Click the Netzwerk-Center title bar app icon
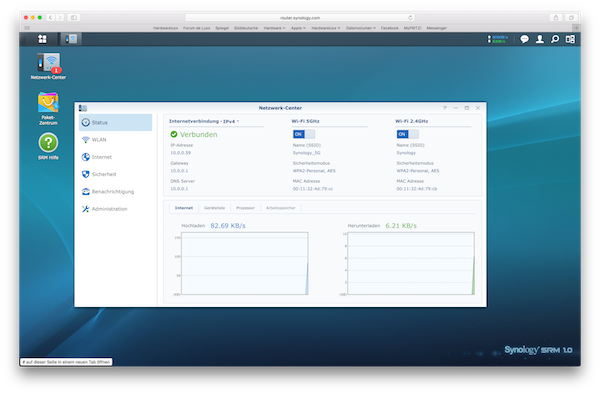The width and height of the screenshot is (600, 394). click(83, 108)
